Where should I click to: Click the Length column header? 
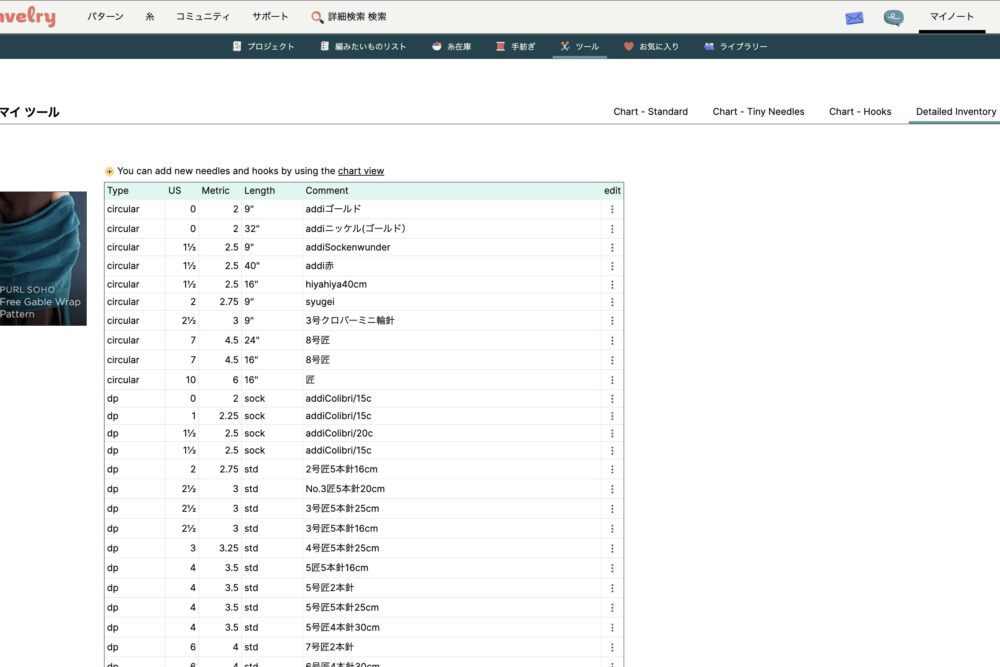[x=260, y=191]
